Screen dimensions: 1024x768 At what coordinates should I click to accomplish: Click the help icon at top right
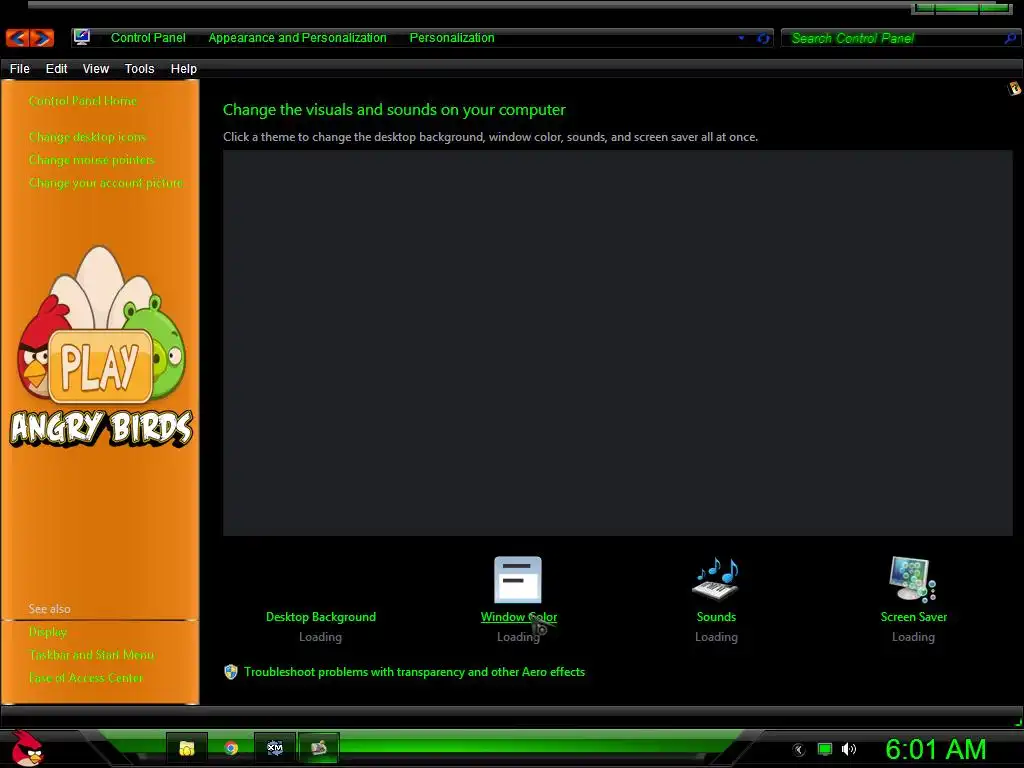(x=1014, y=88)
